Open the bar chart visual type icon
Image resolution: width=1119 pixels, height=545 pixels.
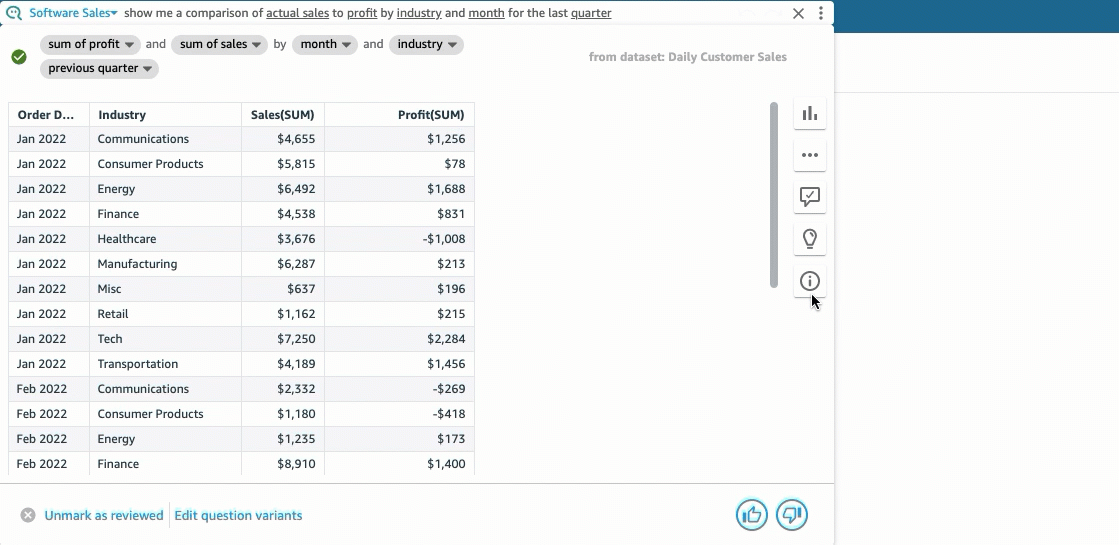coord(809,113)
